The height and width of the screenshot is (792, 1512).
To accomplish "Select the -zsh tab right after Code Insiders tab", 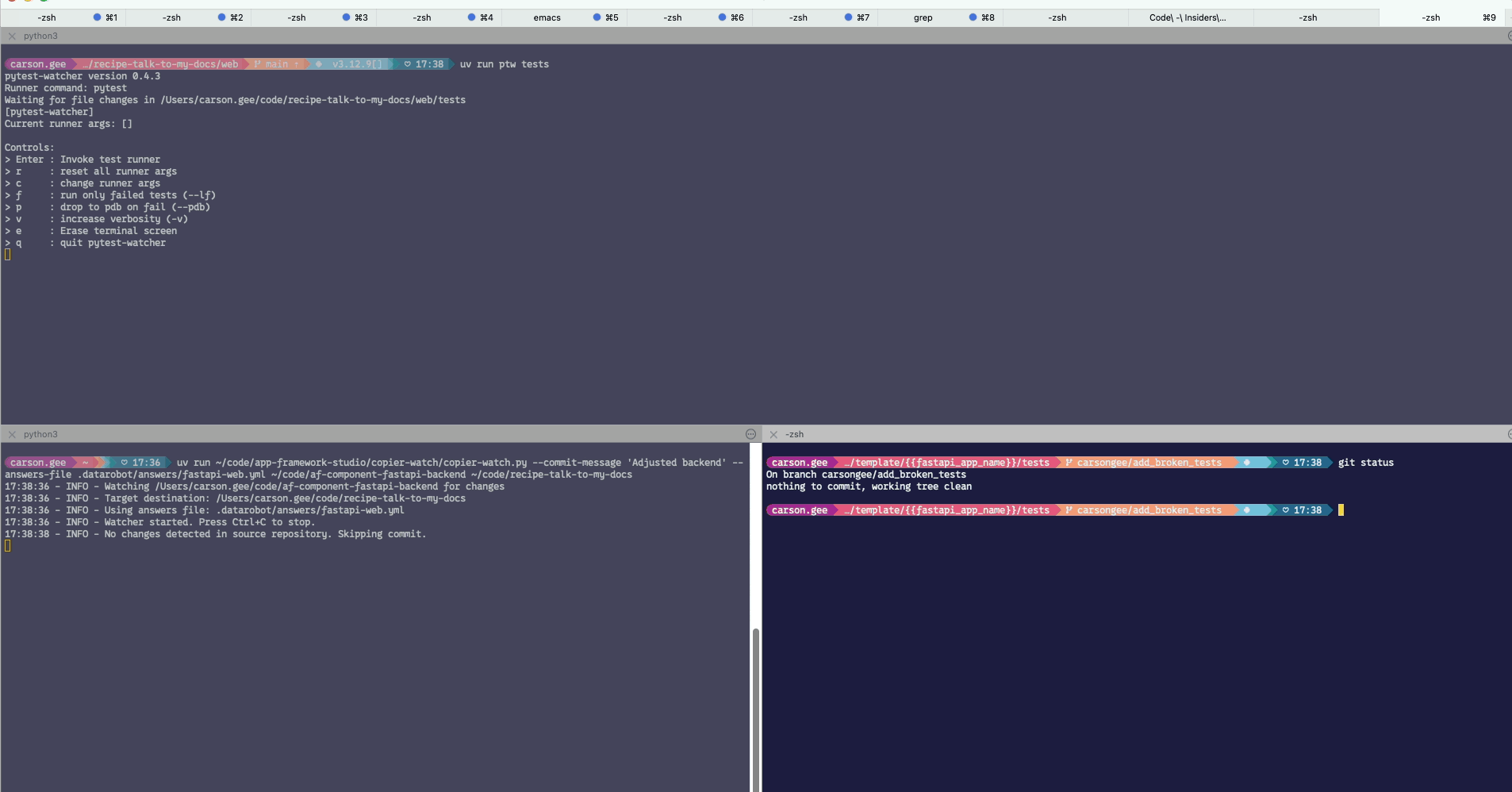I will coord(1317,17).
